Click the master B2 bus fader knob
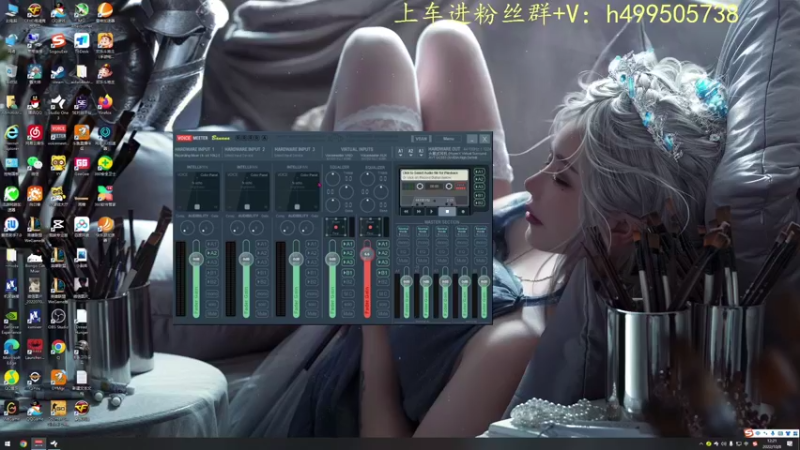Image resolution: width=800 pixels, height=450 pixels. (x=484, y=281)
